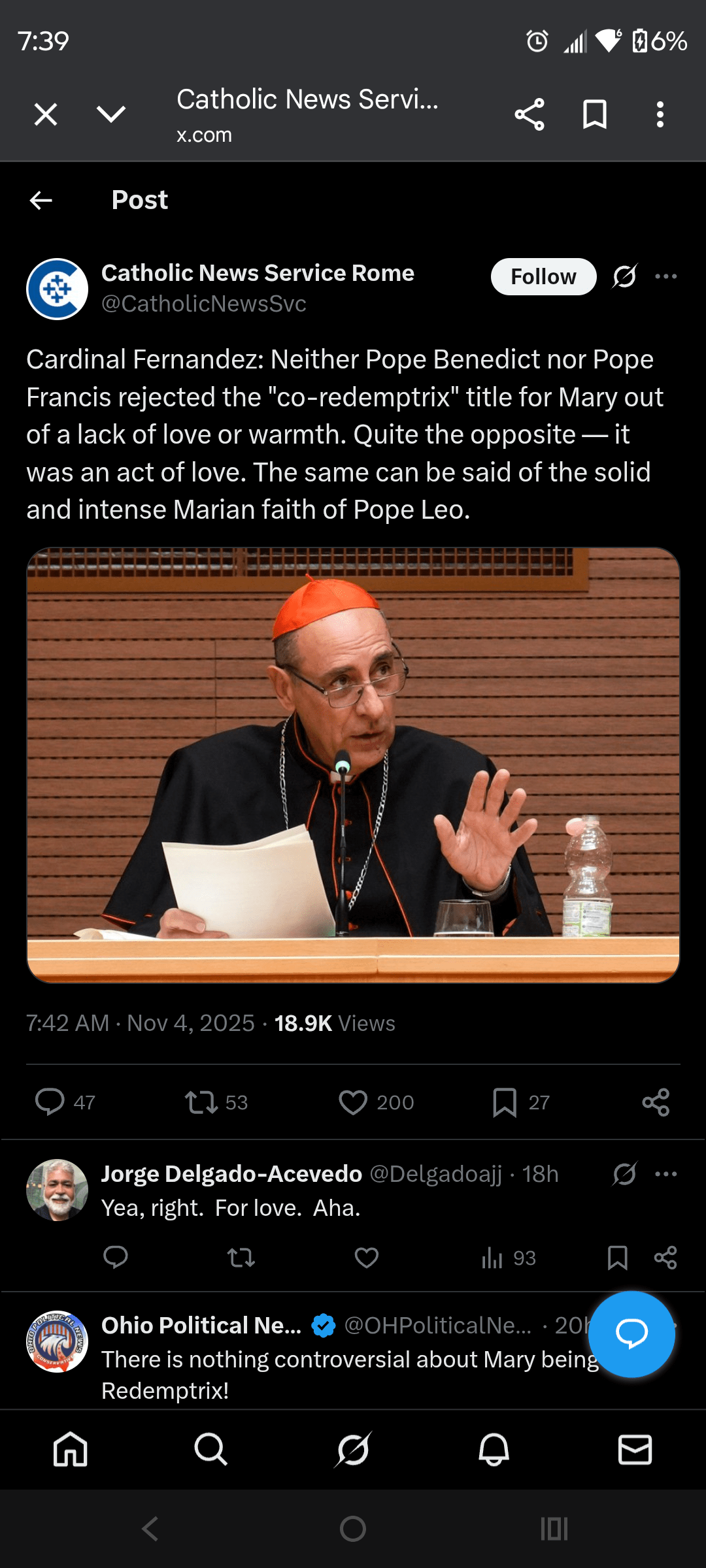Tap the blue floating reply button
The height and width of the screenshot is (1568, 706).
631,1334
